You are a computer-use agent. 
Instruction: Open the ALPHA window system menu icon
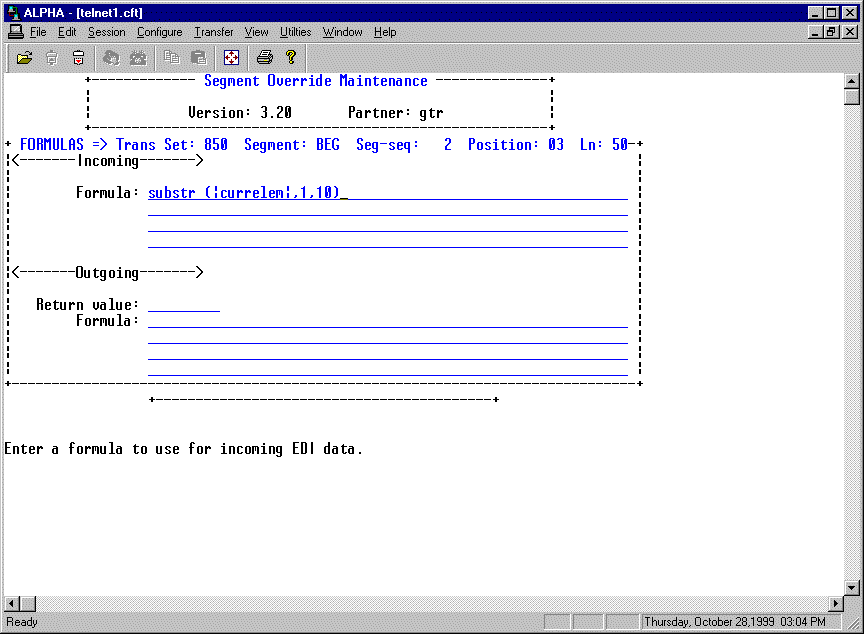click(13, 12)
